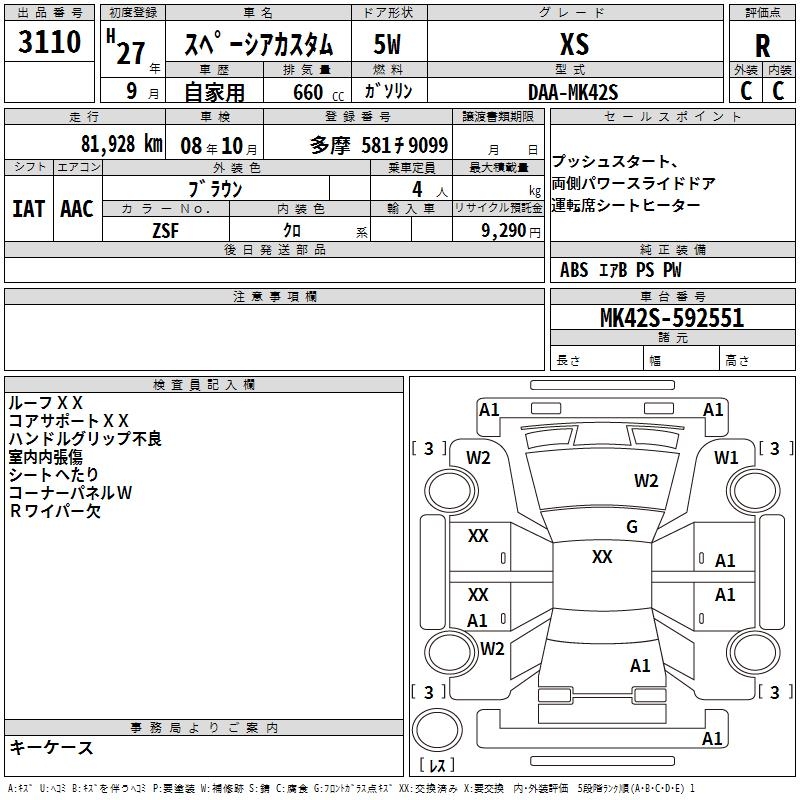Viewport: 800px width, 800px height.
Task: Click the interior grade C under 内装
Action: (778, 91)
